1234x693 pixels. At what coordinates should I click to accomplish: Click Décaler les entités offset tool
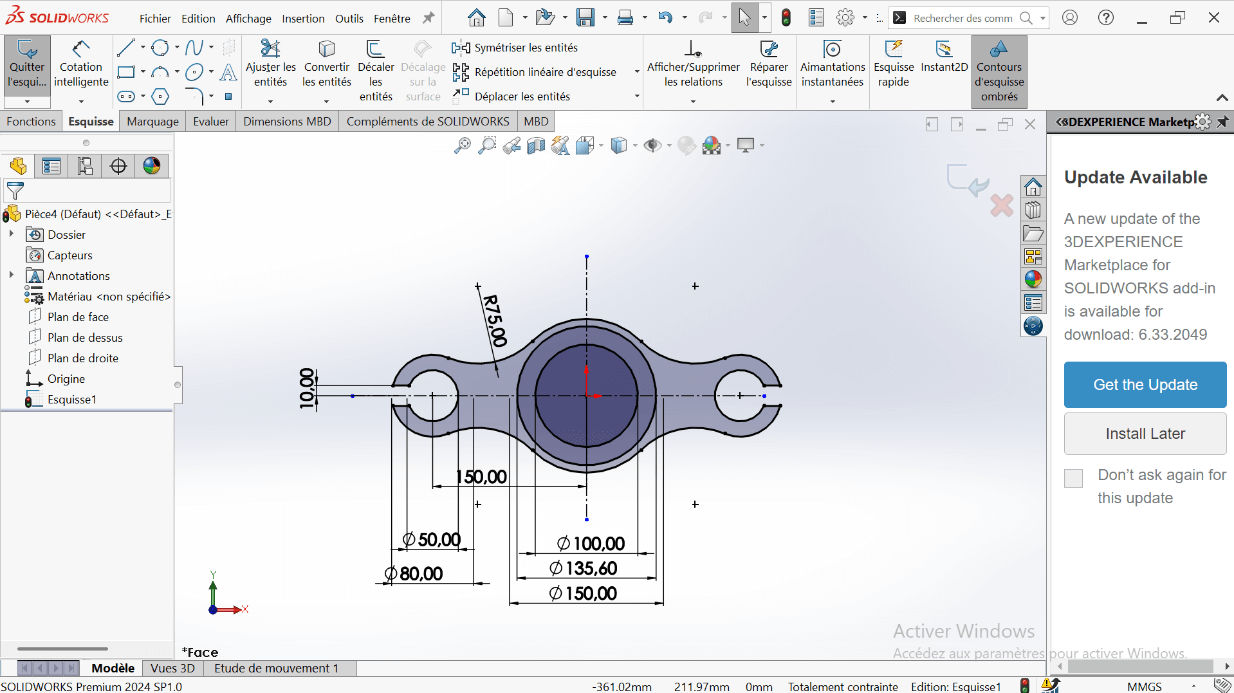click(x=375, y=50)
